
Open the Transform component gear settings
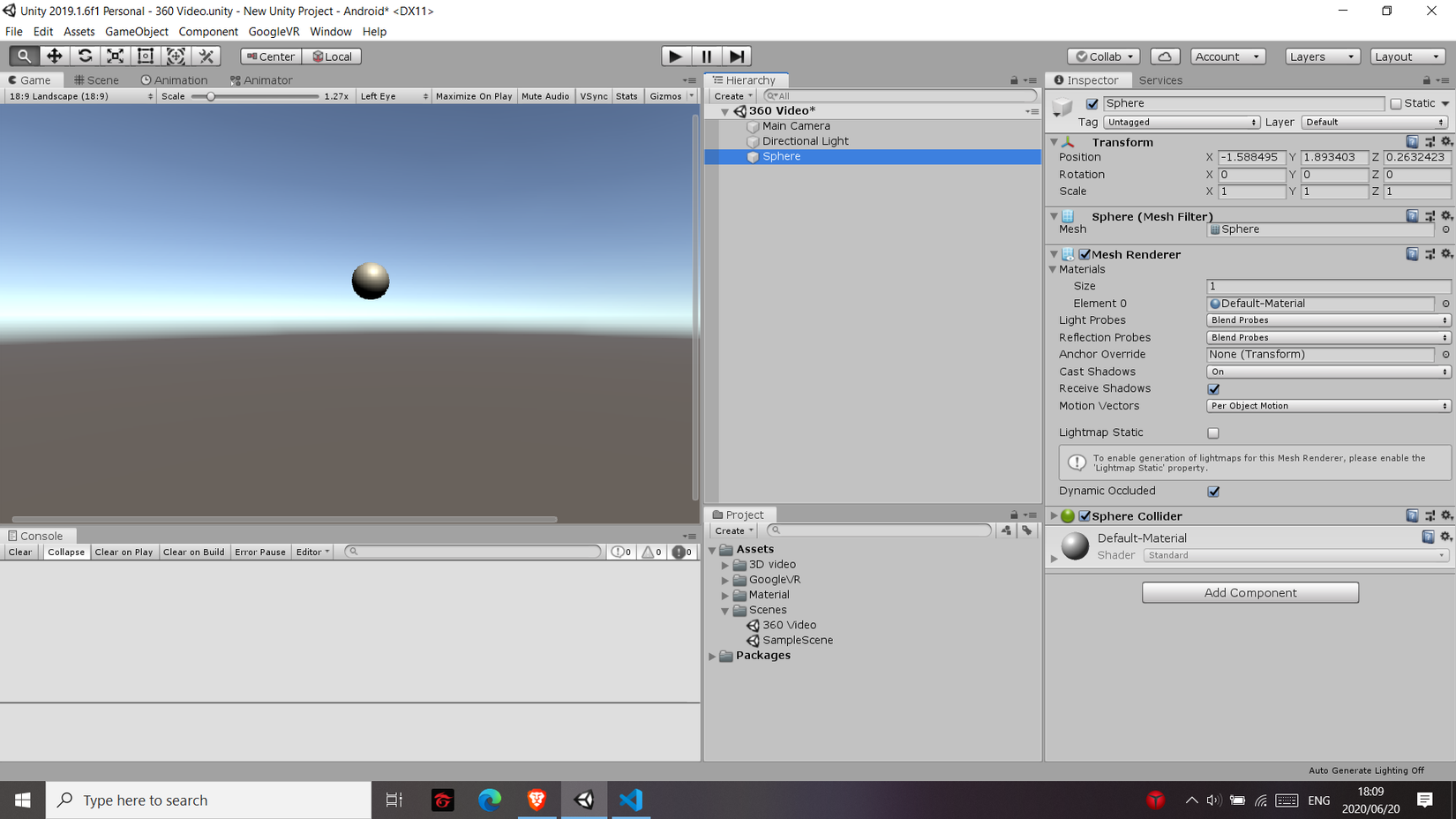(x=1445, y=142)
